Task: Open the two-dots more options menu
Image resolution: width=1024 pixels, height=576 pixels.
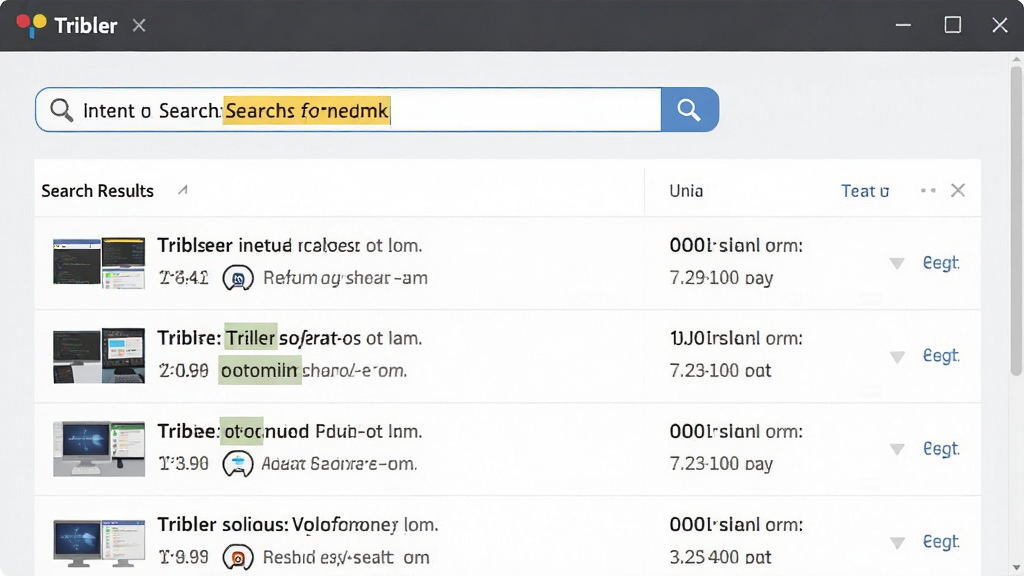Action: pyautogui.click(x=928, y=191)
